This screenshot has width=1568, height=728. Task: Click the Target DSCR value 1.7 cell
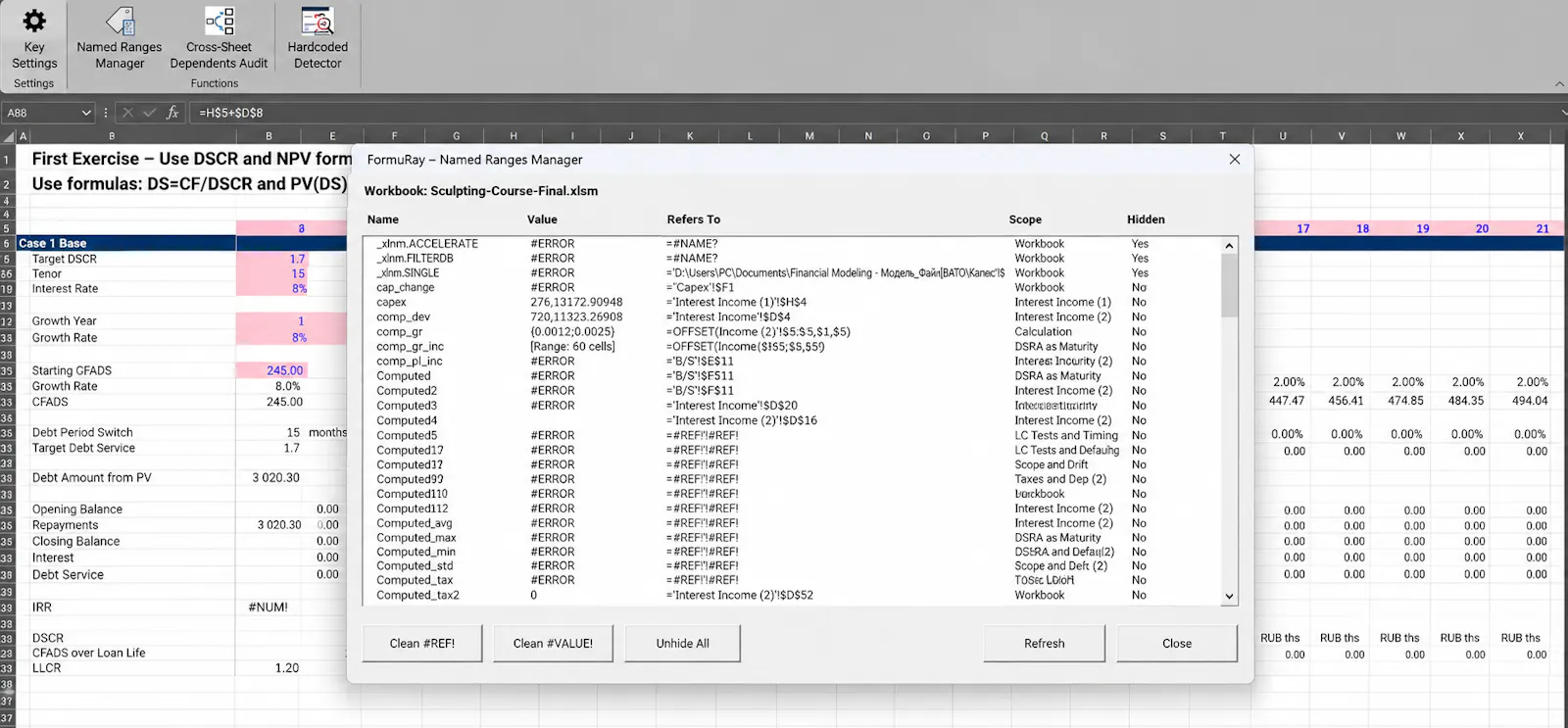(x=271, y=260)
